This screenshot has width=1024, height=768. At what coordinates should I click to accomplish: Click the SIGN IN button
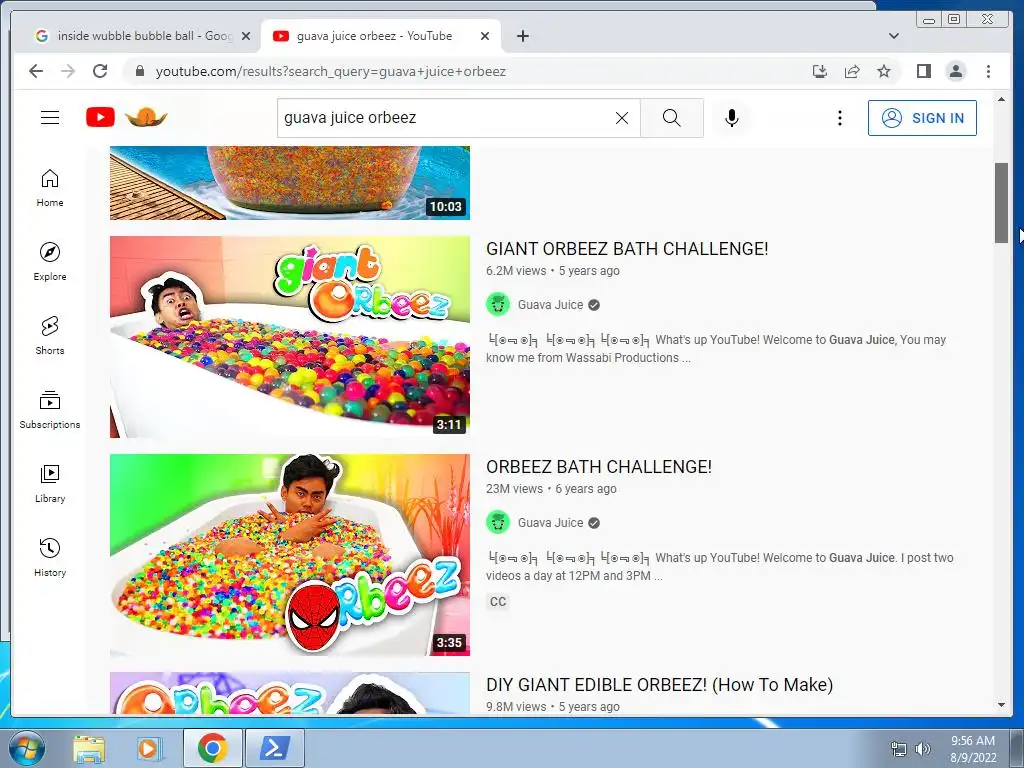pos(922,118)
